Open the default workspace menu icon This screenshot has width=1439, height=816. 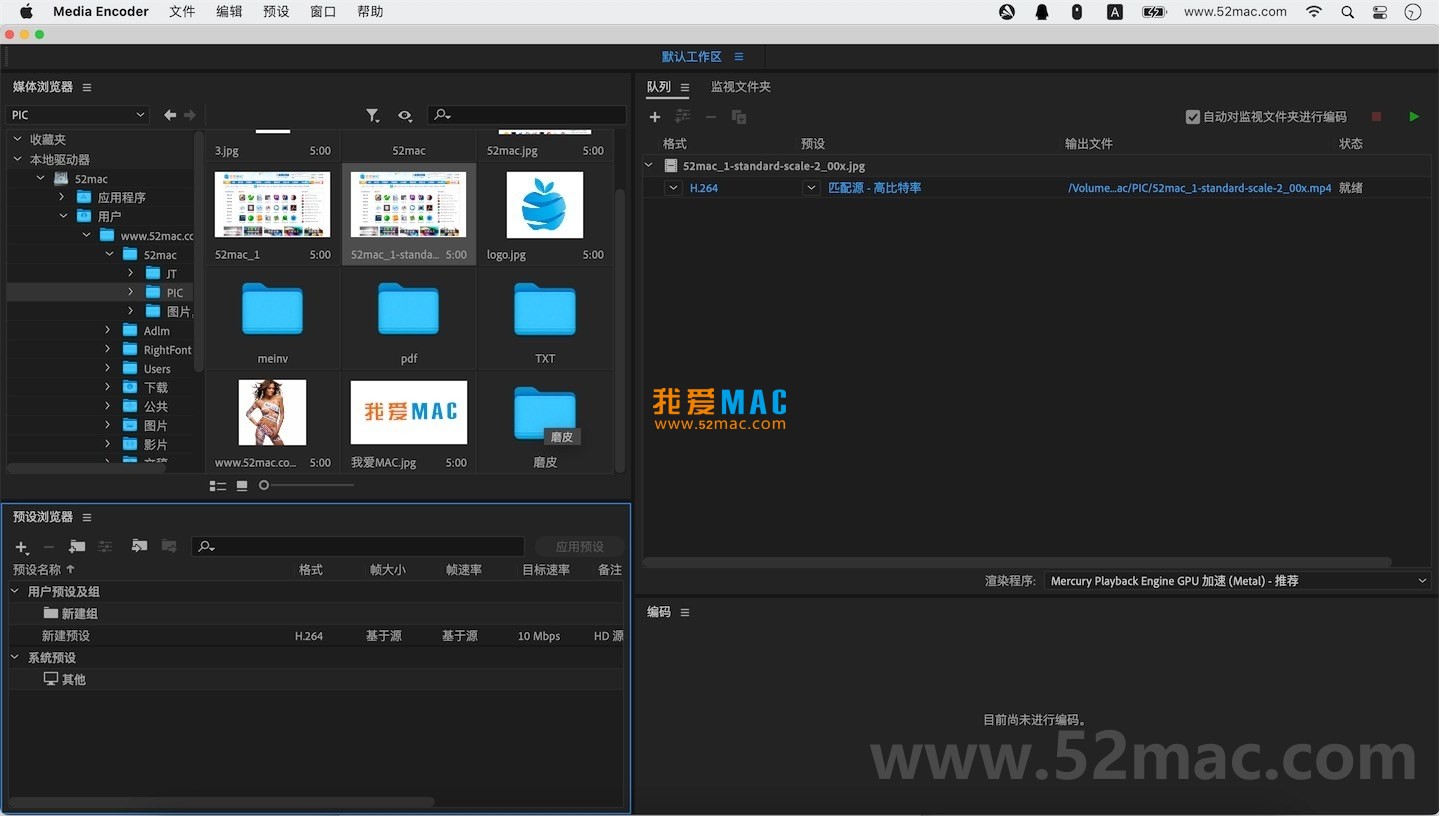739,57
